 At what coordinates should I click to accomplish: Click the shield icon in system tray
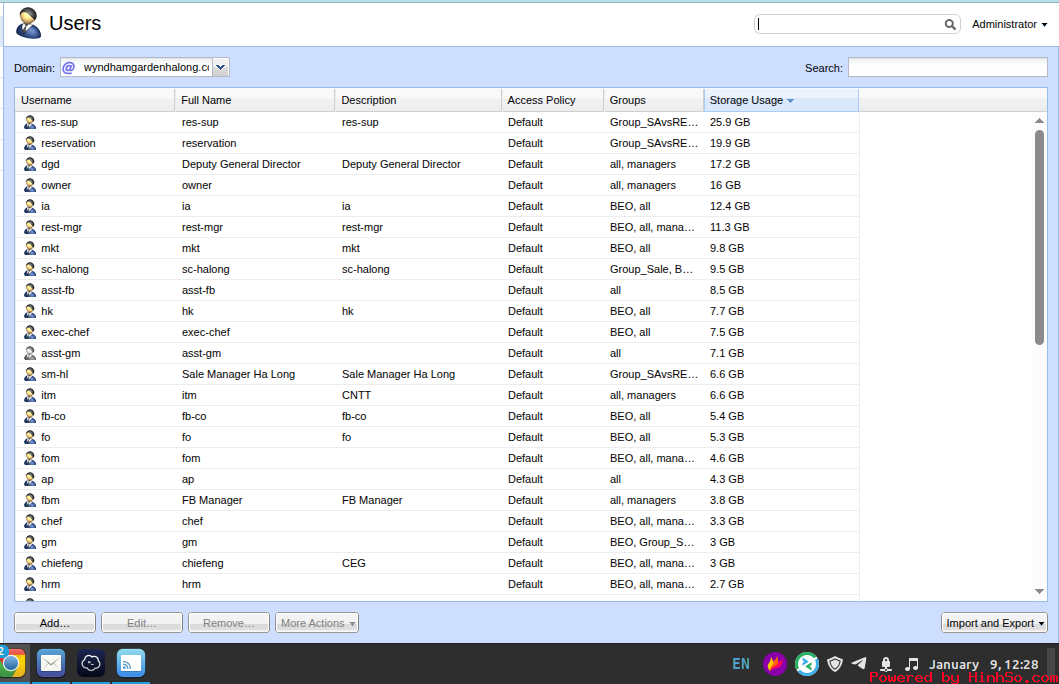click(835, 664)
